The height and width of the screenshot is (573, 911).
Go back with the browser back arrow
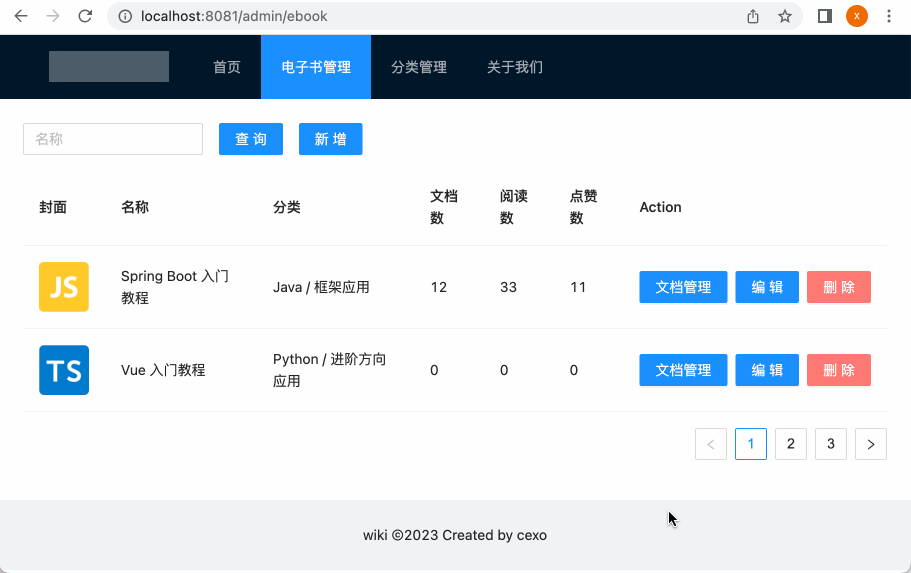click(x=21, y=16)
